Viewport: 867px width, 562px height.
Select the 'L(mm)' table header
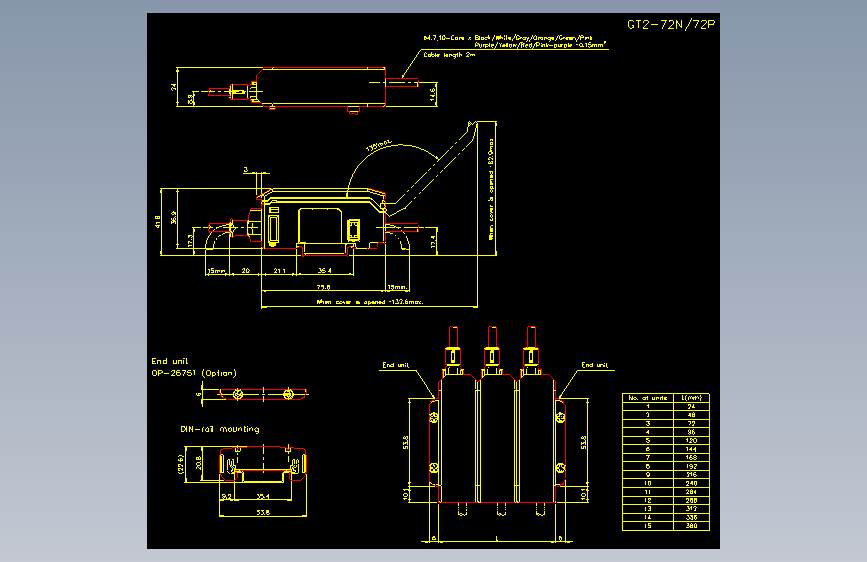tap(691, 398)
